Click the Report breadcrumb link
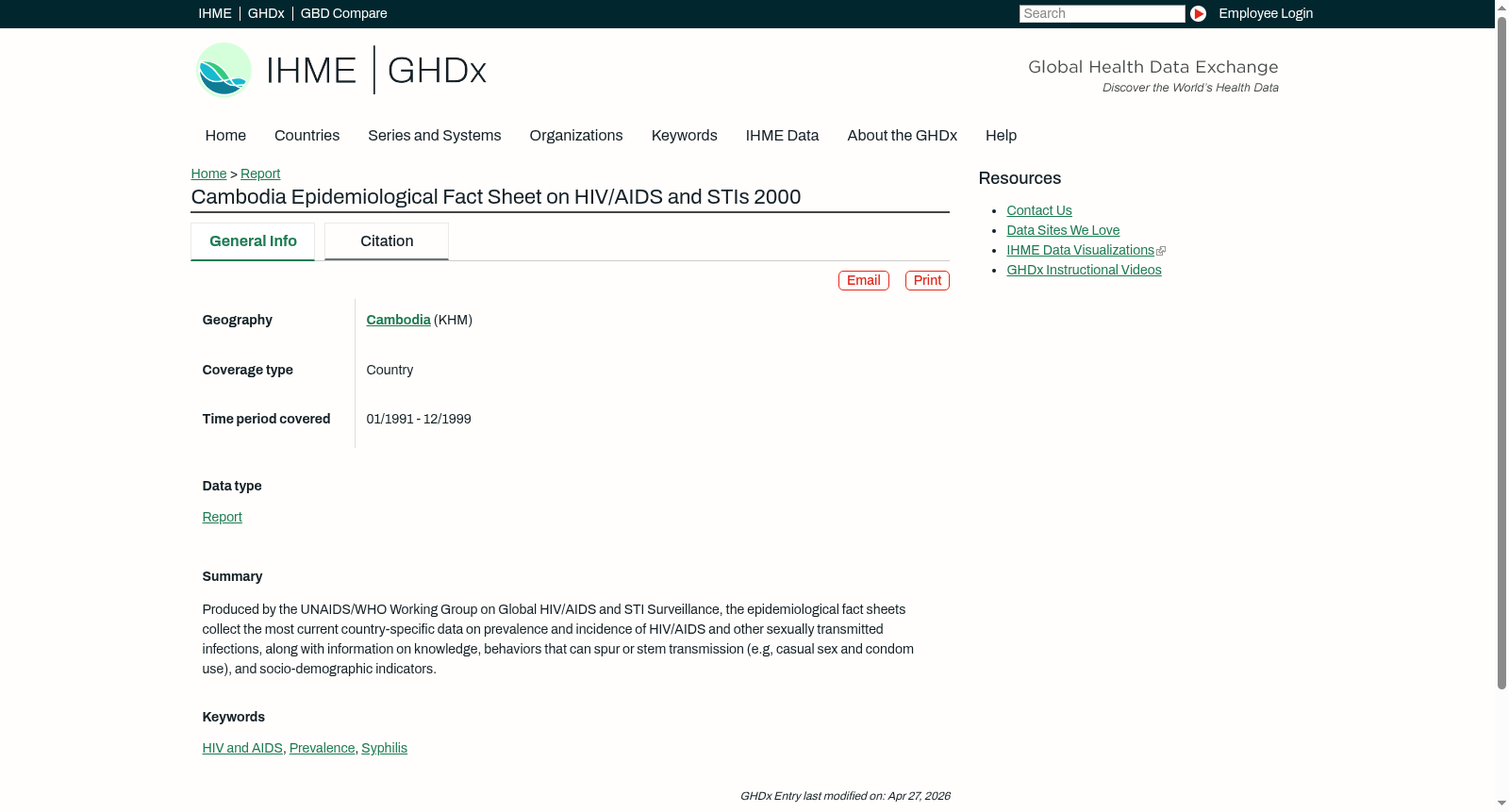1509x812 pixels. click(x=260, y=174)
